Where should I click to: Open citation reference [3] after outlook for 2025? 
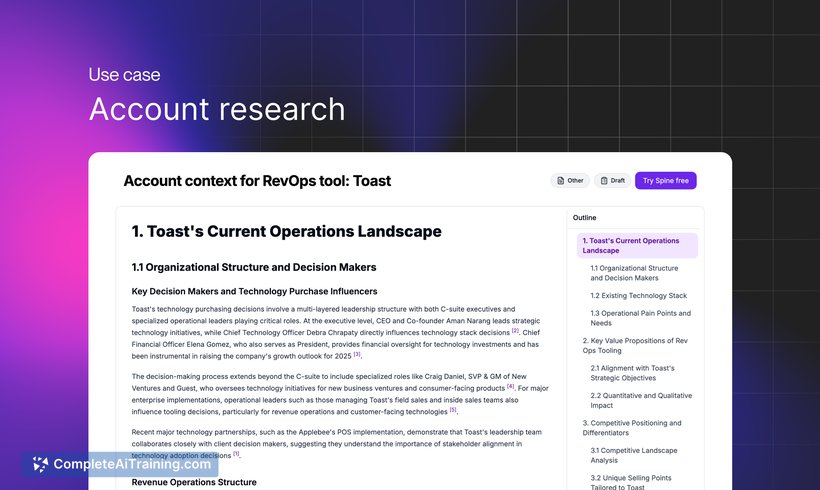[357, 355]
